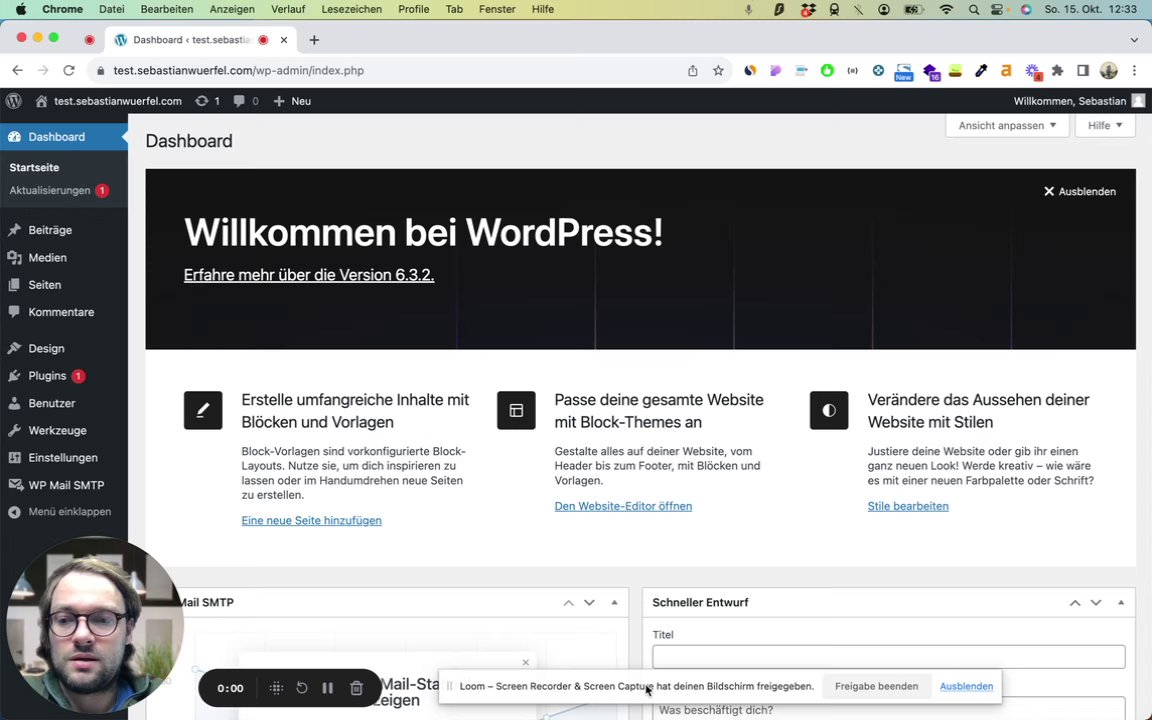Screen dimensions: 1152x720
Task: Open tab search chevron in Chrome
Action: click(1134, 40)
